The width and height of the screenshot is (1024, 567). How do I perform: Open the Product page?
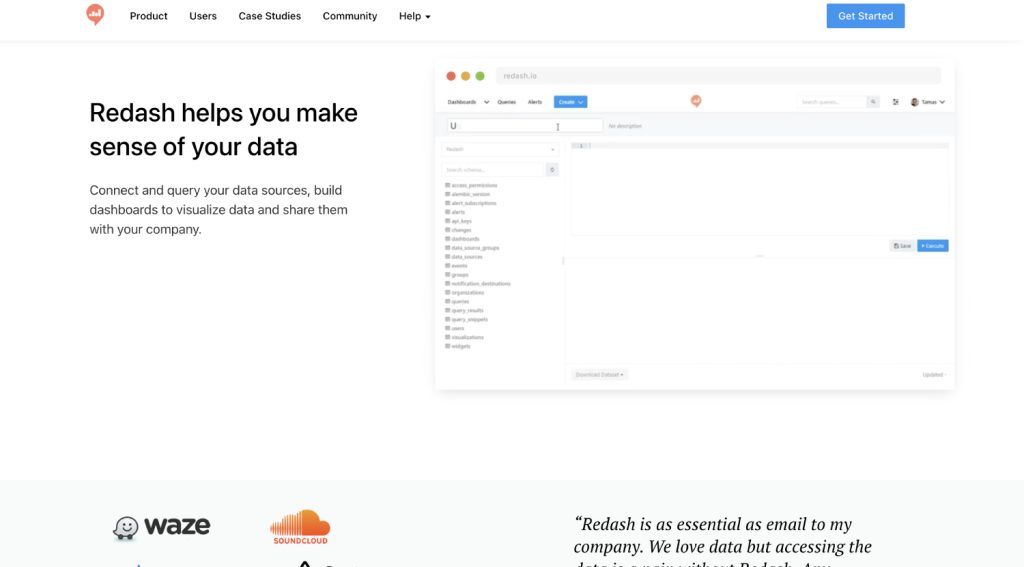[x=148, y=16]
